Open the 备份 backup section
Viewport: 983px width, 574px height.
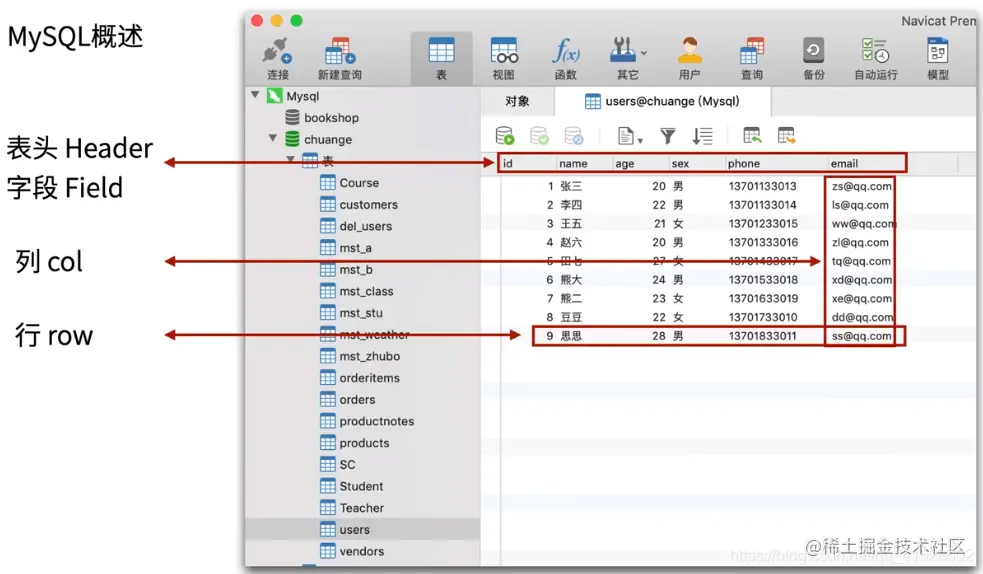(x=814, y=59)
